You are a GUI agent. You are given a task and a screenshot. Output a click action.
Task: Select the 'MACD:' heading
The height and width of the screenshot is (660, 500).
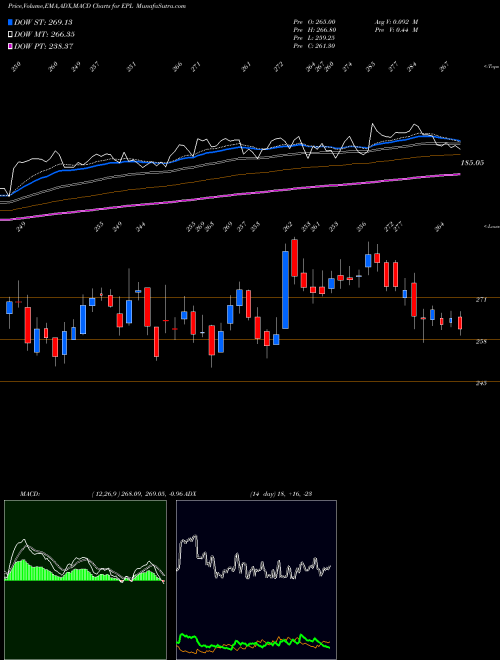coord(30,494)
